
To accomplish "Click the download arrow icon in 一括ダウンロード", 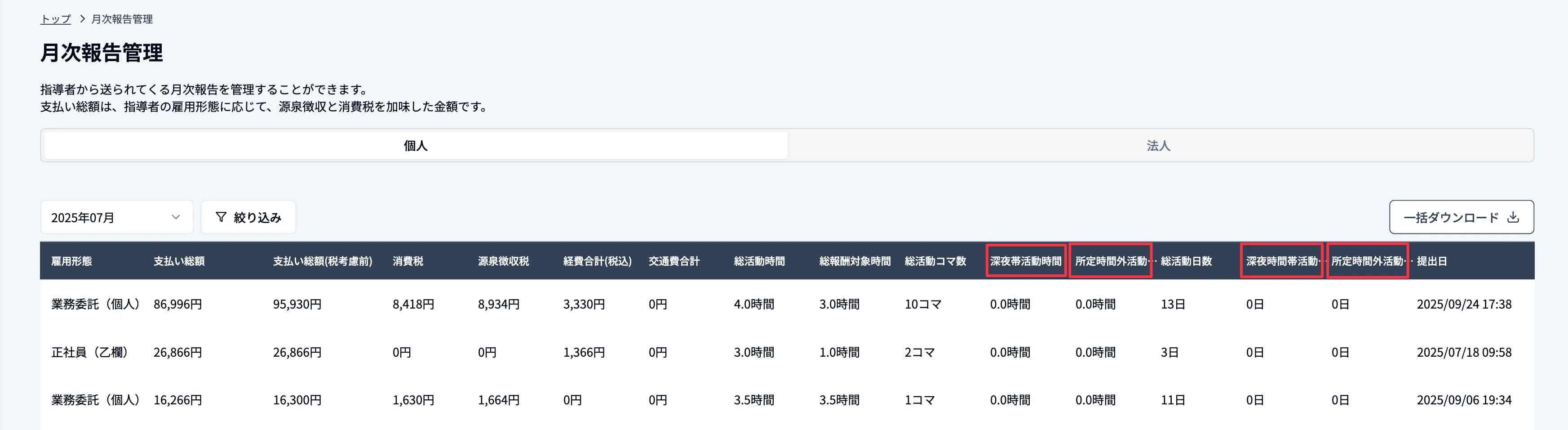I will 1513,217.
